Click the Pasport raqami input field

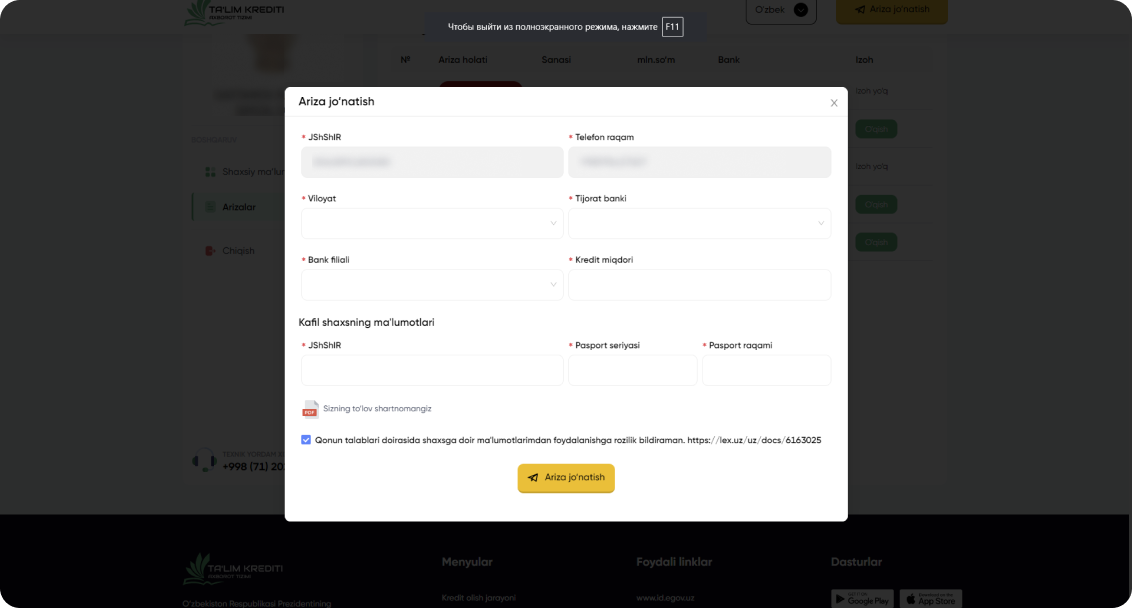(x=767, y=370)
